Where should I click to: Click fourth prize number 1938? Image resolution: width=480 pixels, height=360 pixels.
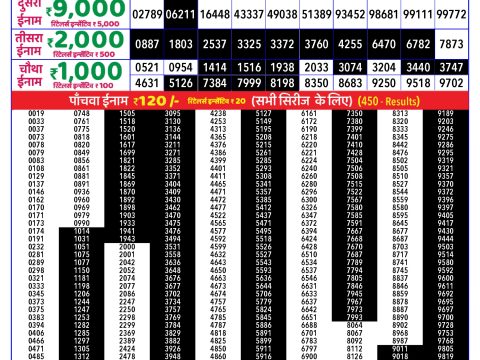click(282, 67)
